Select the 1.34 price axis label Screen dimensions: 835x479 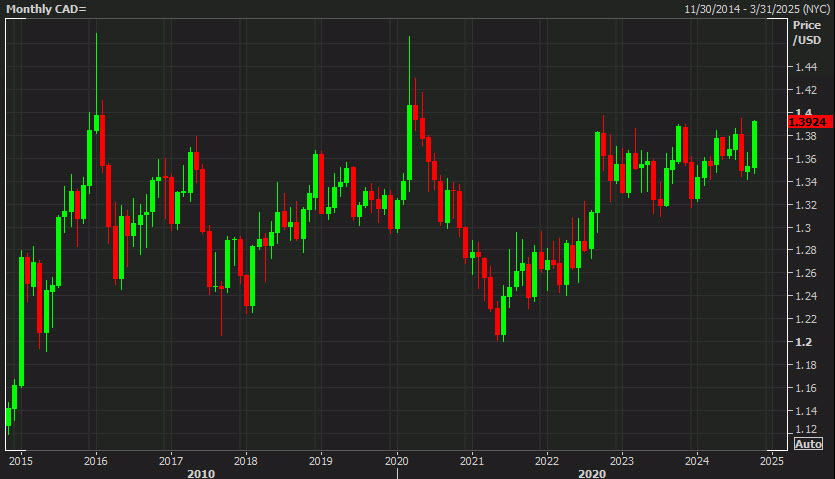pyautogui.click(x=806, y=182)
